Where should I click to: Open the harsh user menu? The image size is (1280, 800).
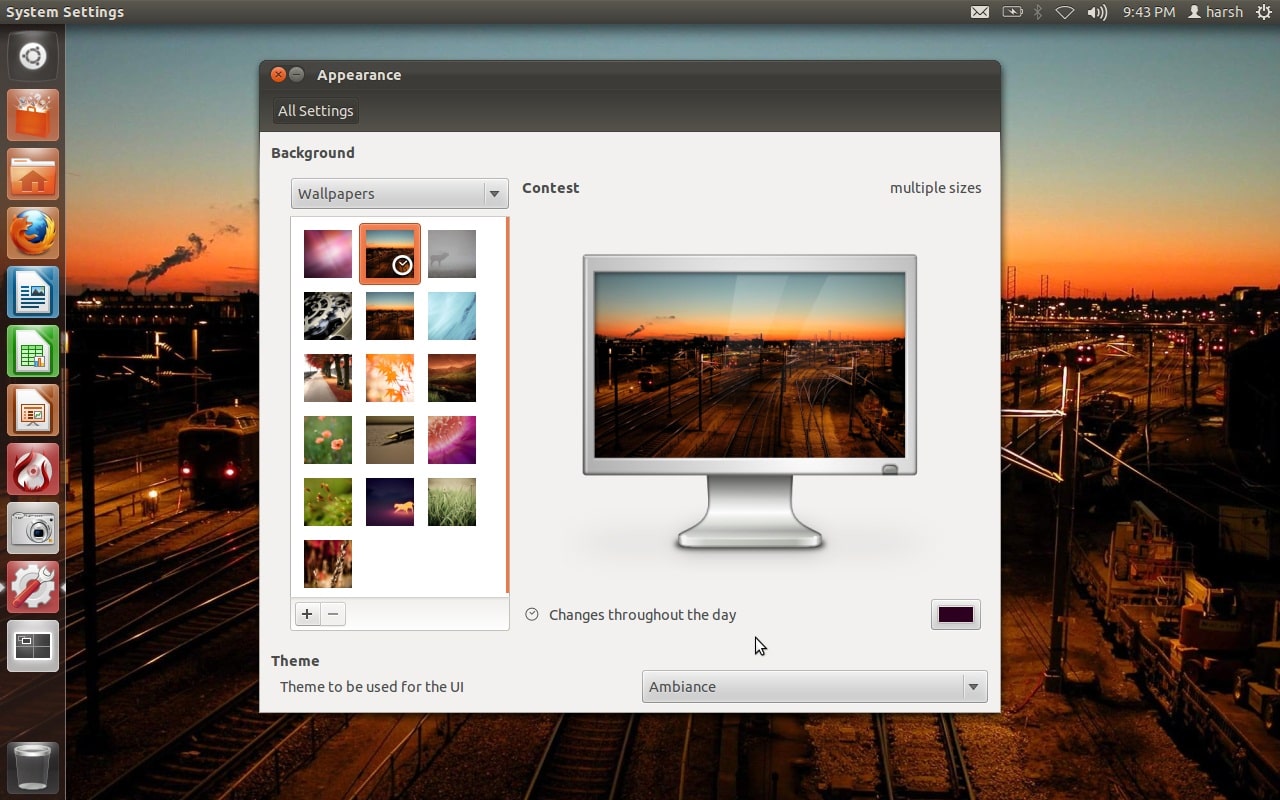point(1215,12)
